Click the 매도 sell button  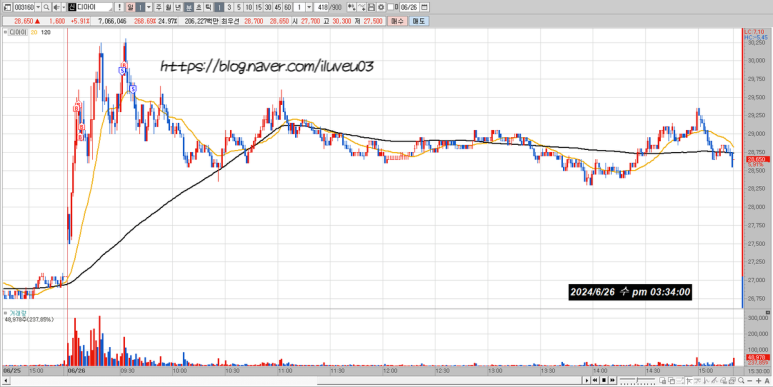coord(419,21)
